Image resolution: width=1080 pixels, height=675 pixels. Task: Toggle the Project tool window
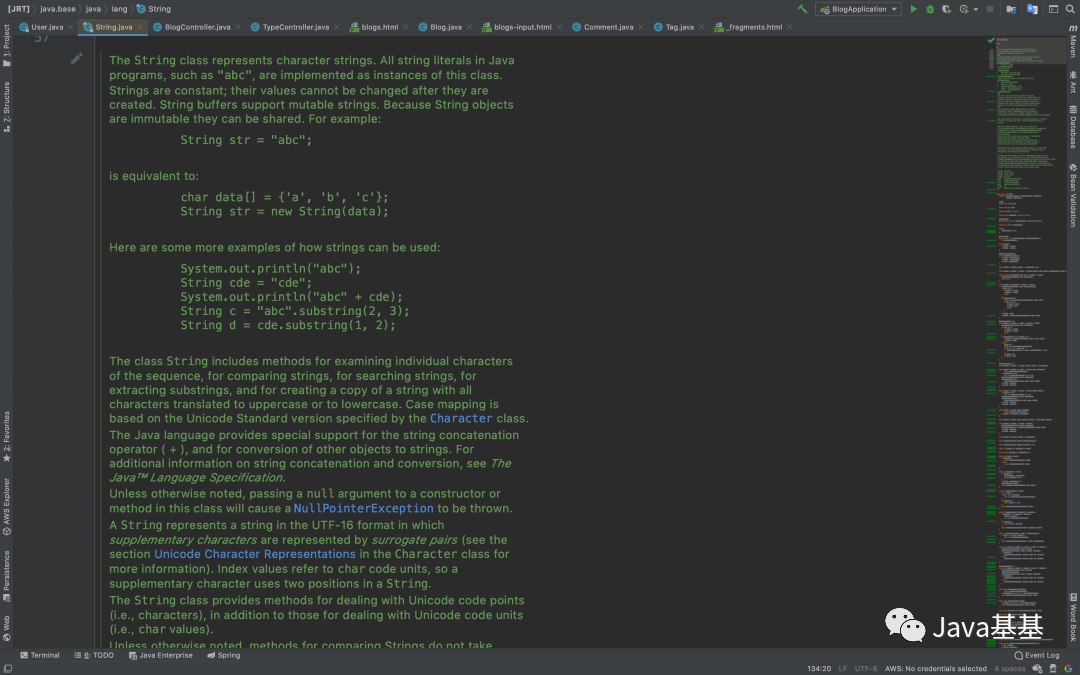(x=6, y=45)
